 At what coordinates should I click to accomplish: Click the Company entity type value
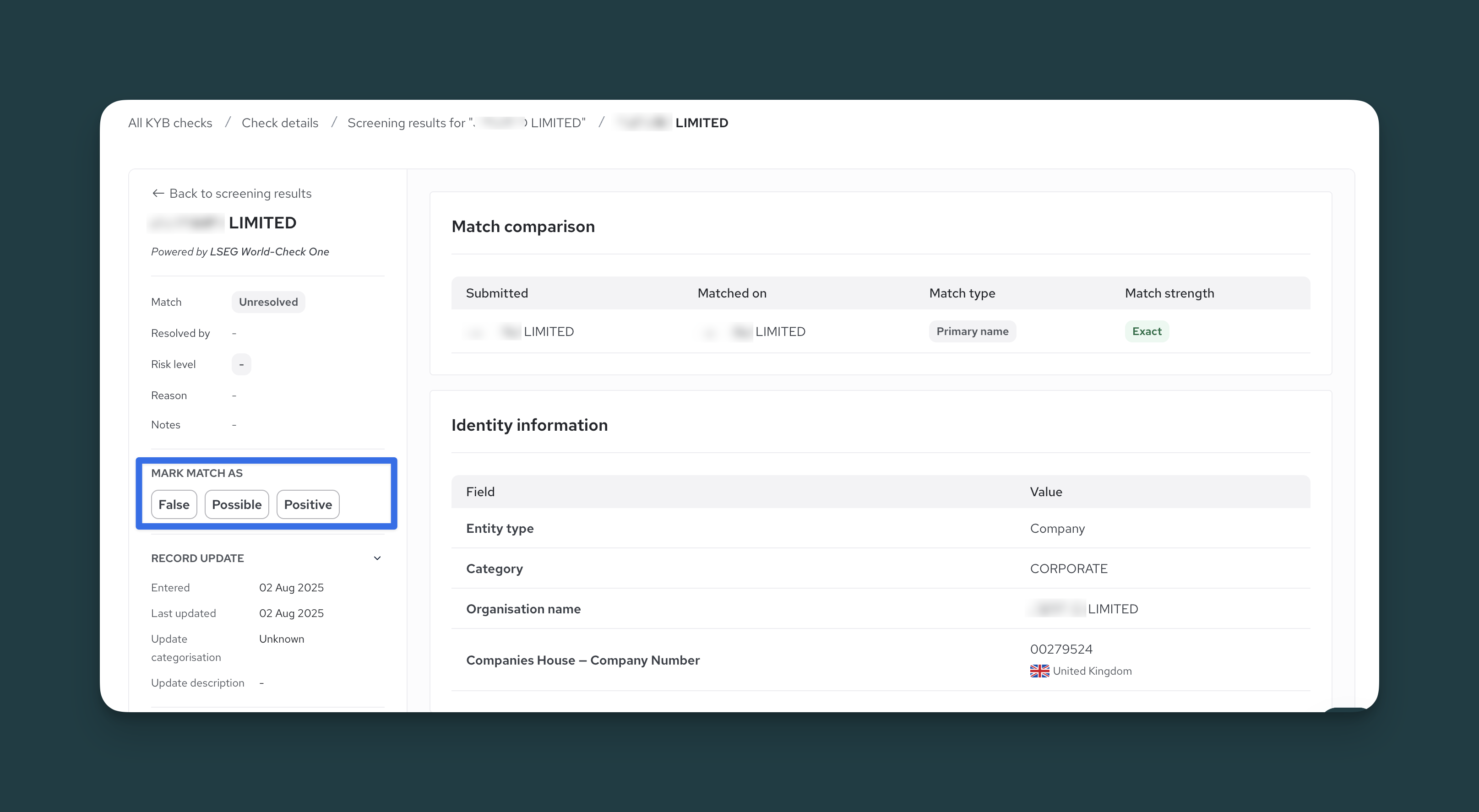(x=1057, y=529)
